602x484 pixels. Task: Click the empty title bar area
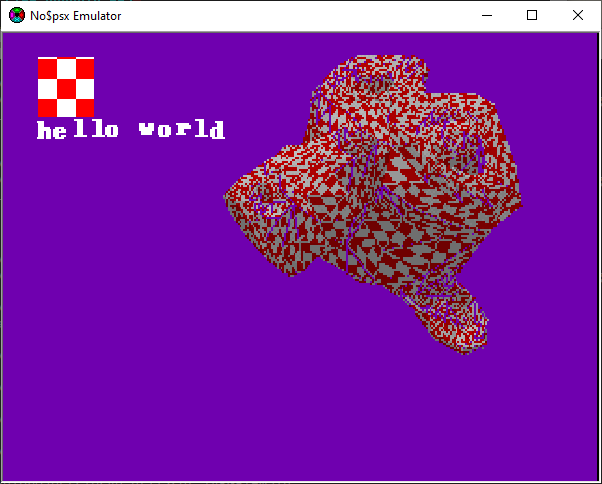coord(300,15)
